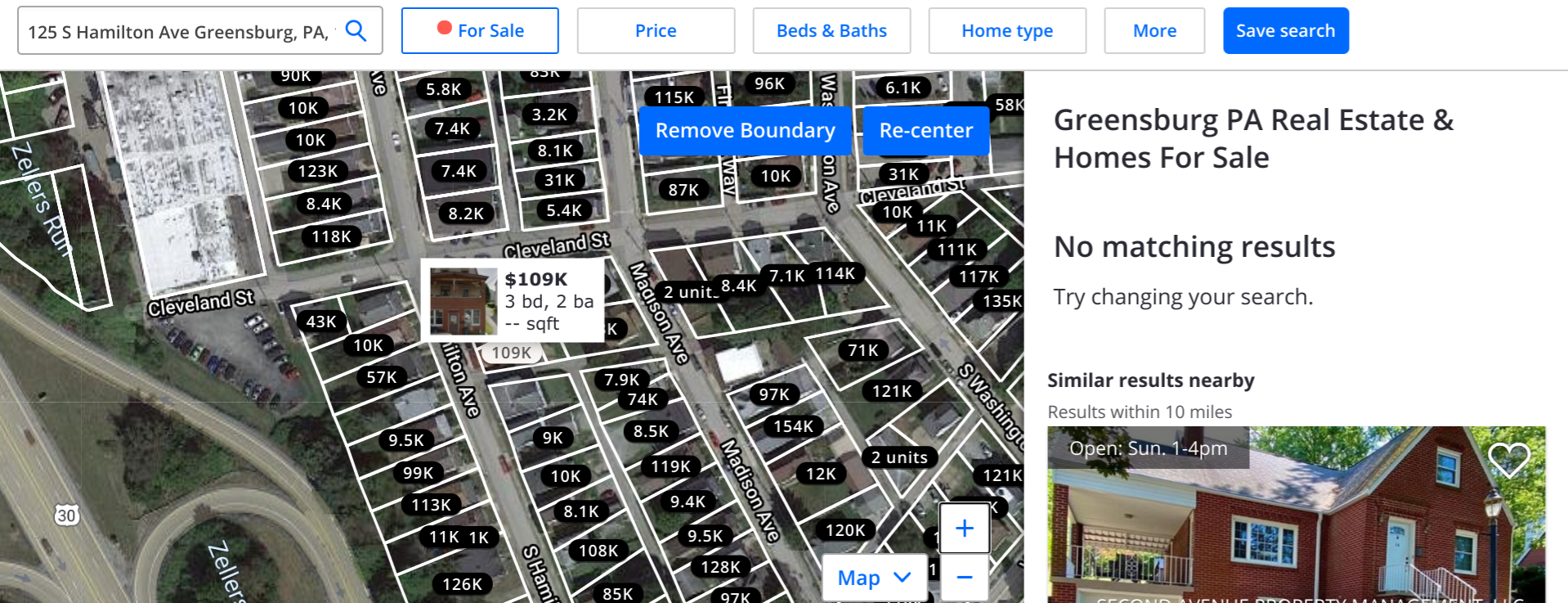Zoom out with the minus button
1568x603 pixels.
pyautogui.click(x=965, y=578)
